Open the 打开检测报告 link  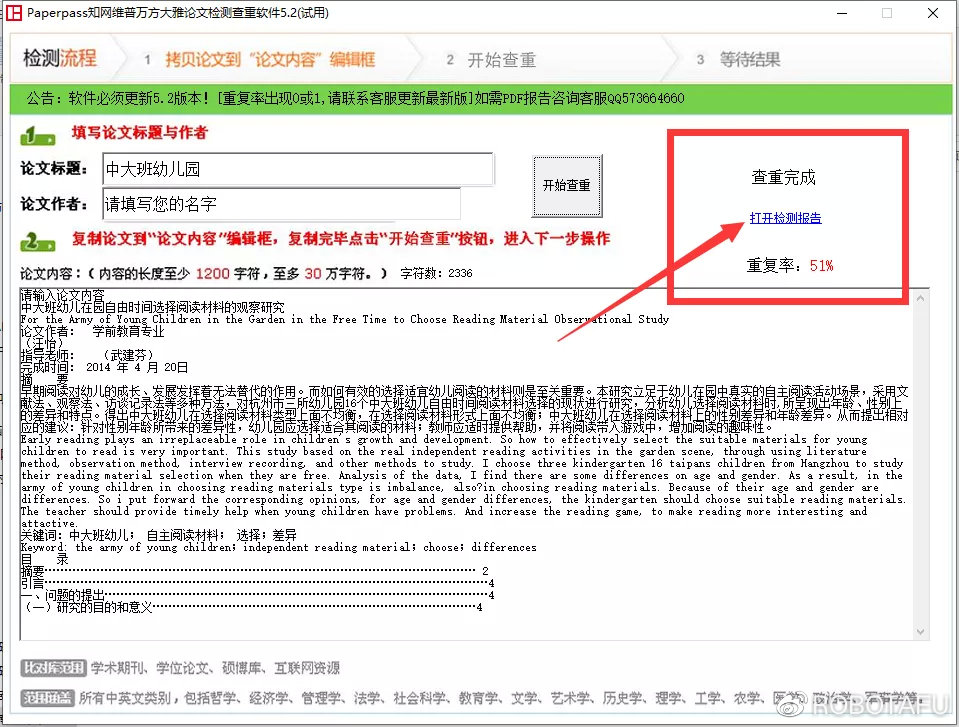pyautogui.click(x=785, y=218)
